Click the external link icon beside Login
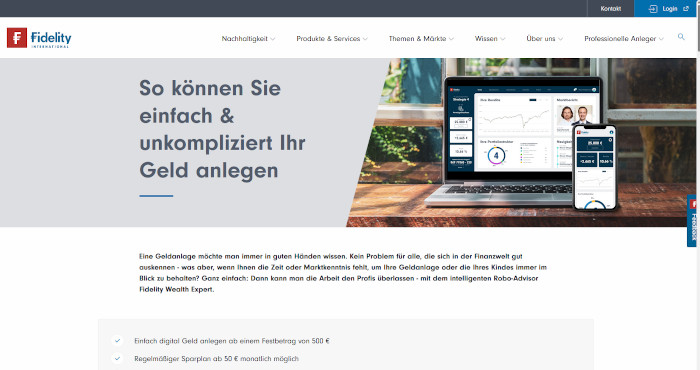 click(686, 8)
